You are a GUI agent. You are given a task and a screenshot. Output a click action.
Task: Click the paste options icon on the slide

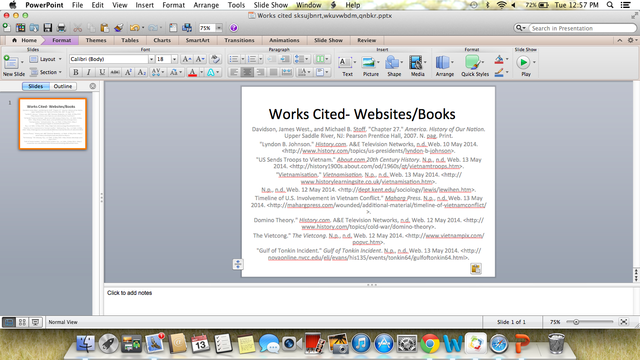click(x=476, y=269)
